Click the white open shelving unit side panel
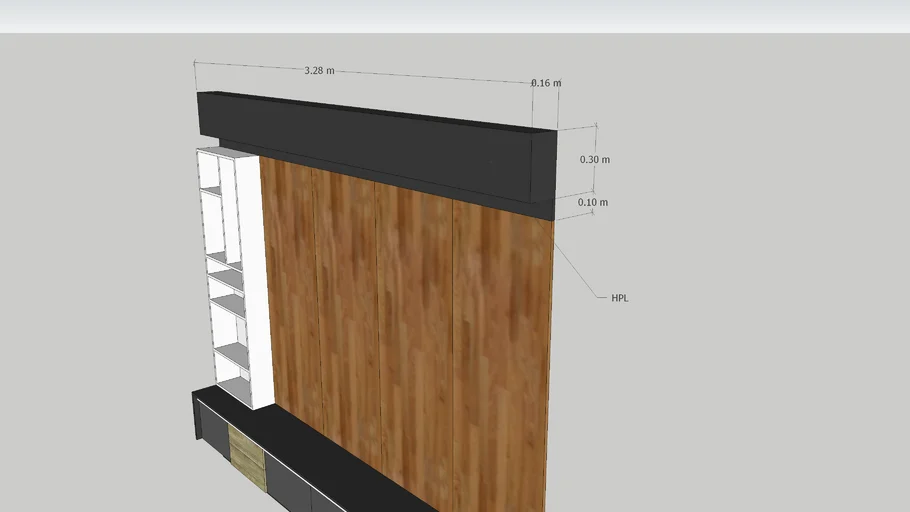 [254, 280]
